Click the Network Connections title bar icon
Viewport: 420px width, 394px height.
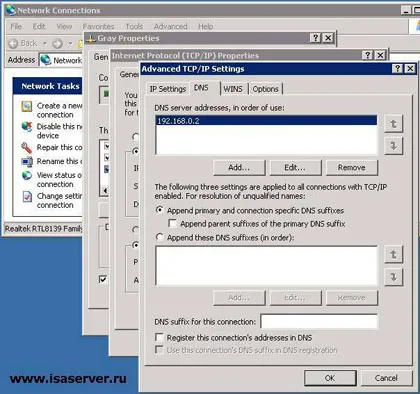click(x=11, y=10)
